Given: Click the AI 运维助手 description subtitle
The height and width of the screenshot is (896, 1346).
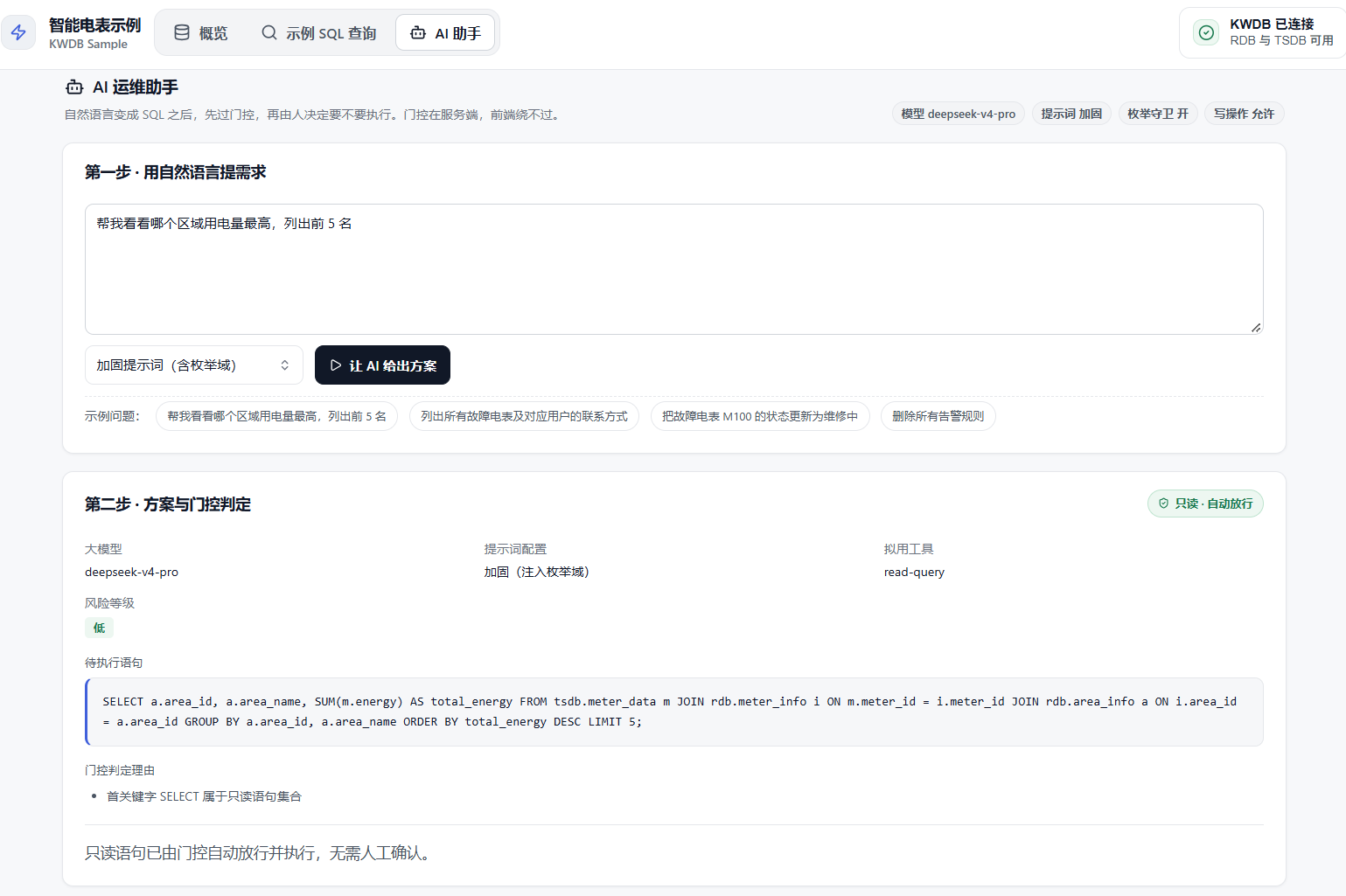Looking at the screenshot, I should pyautogui.click(x=313, y=115).
